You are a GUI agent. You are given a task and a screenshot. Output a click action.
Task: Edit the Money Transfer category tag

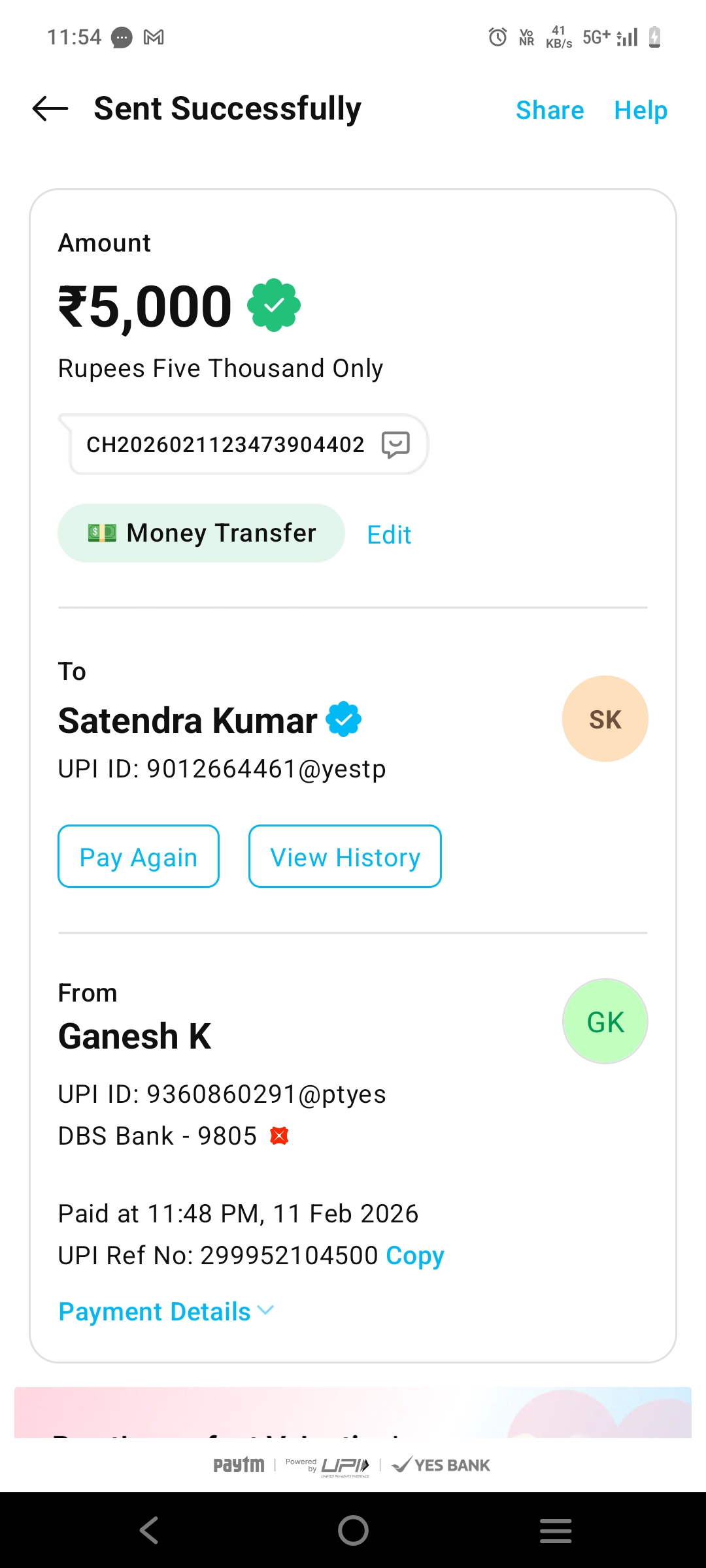point(389,535)
